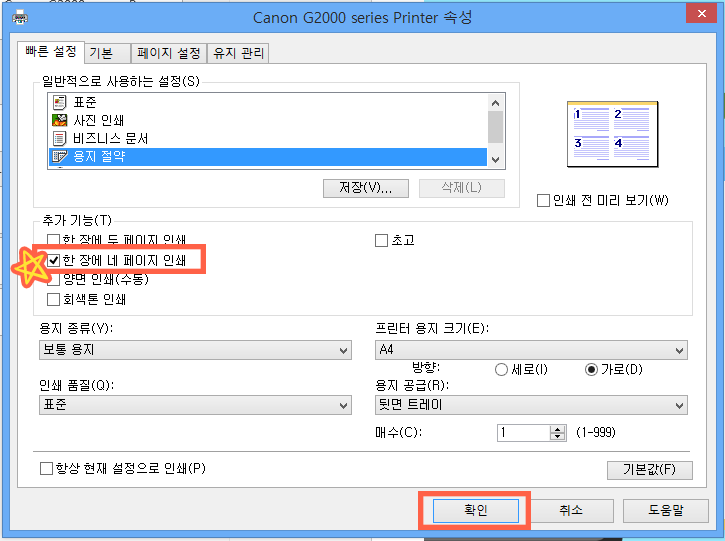Select 가로(D) landscape orientation

tap(591, 370)
